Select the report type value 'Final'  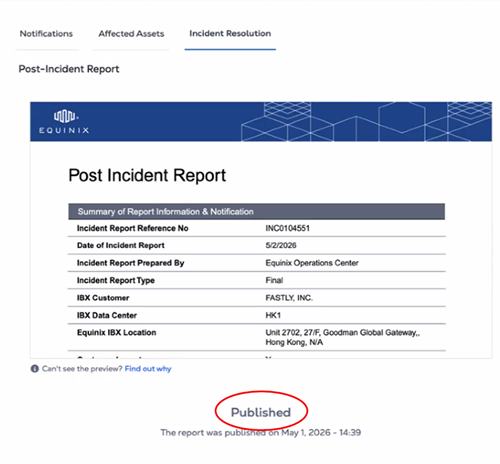(274, 280)
